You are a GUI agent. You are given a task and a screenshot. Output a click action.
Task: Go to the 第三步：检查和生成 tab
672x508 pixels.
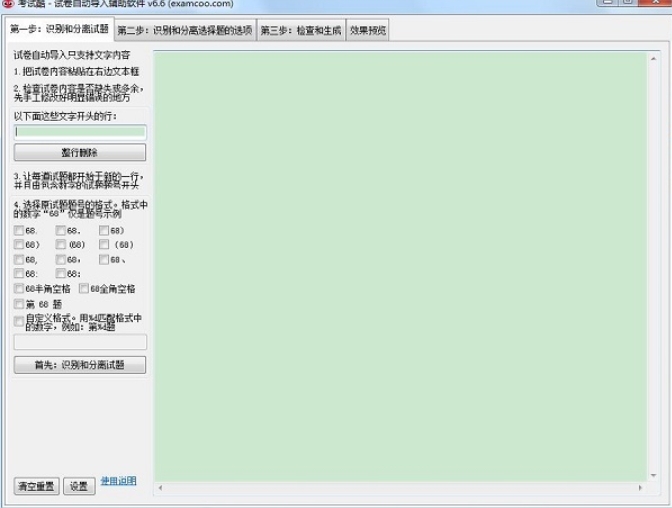click(x=301, y=30)
